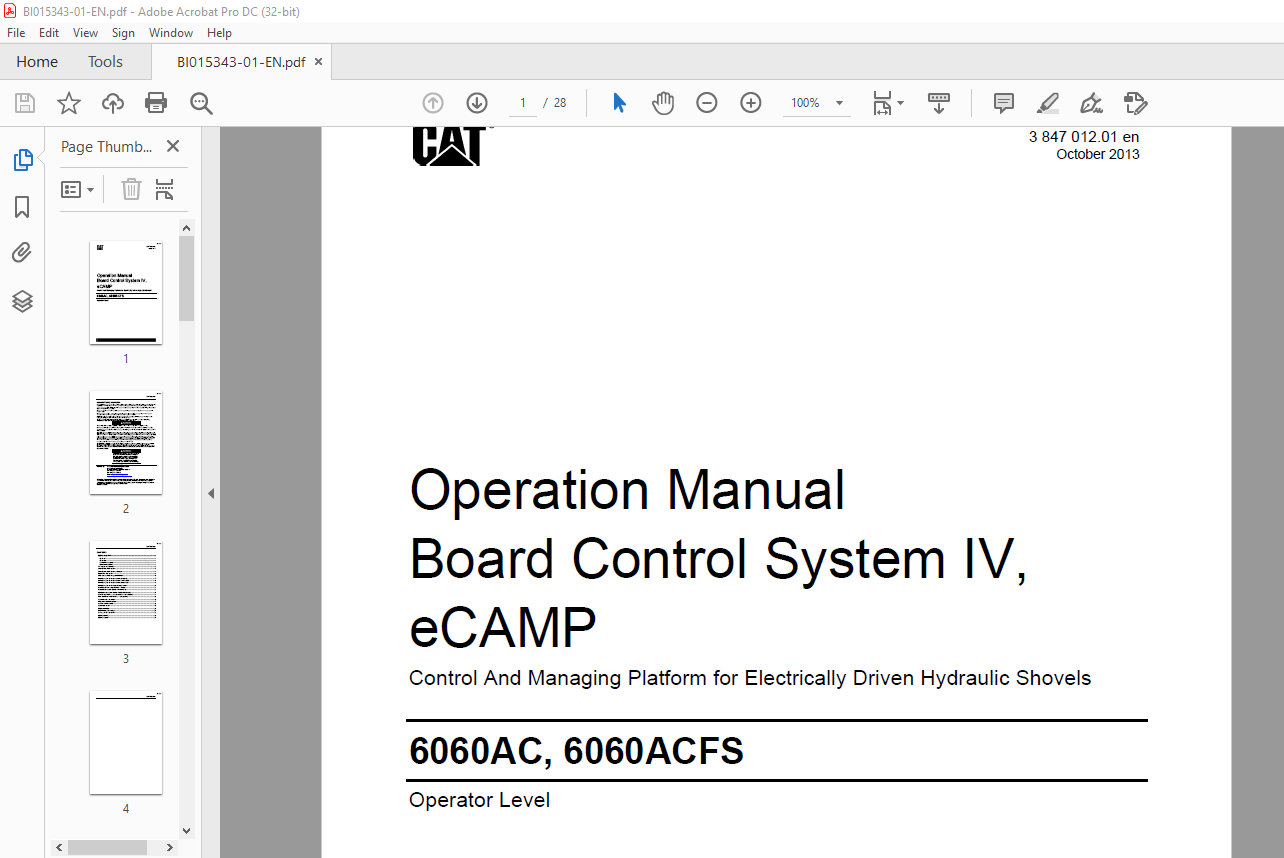Screen dimensions: 1284x858
Task: Click the 'Operator Level' text
Action: (x=479, y=800)
